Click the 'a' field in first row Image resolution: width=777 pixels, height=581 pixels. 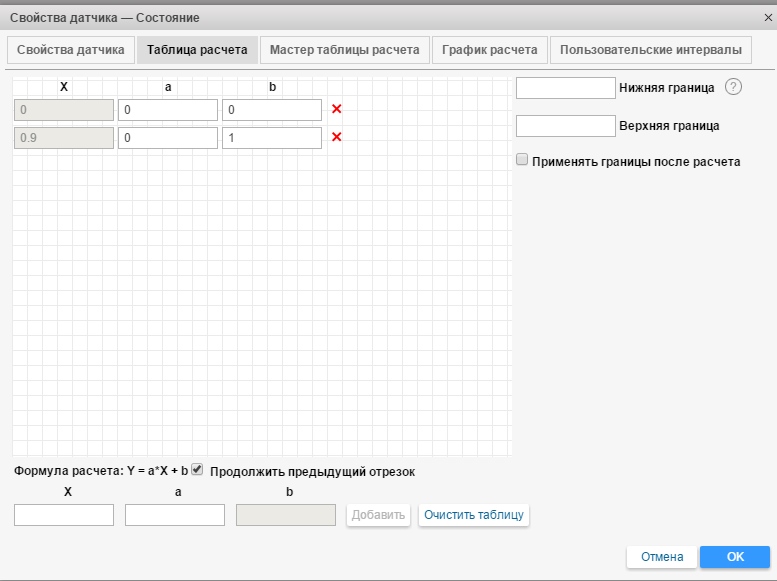(x=168, y=110)
